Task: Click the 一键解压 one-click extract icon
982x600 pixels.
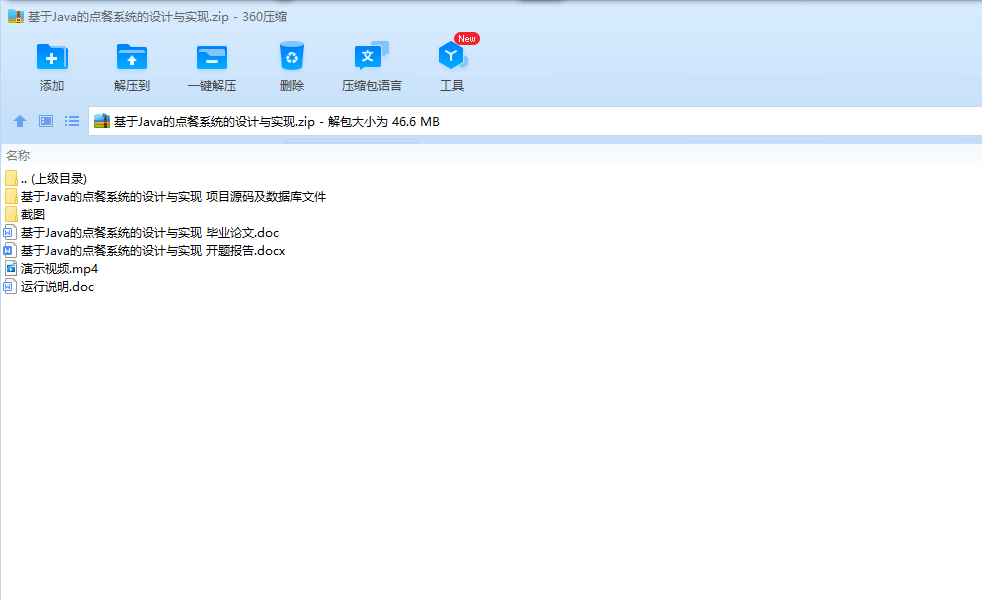Action: point(212,57)
